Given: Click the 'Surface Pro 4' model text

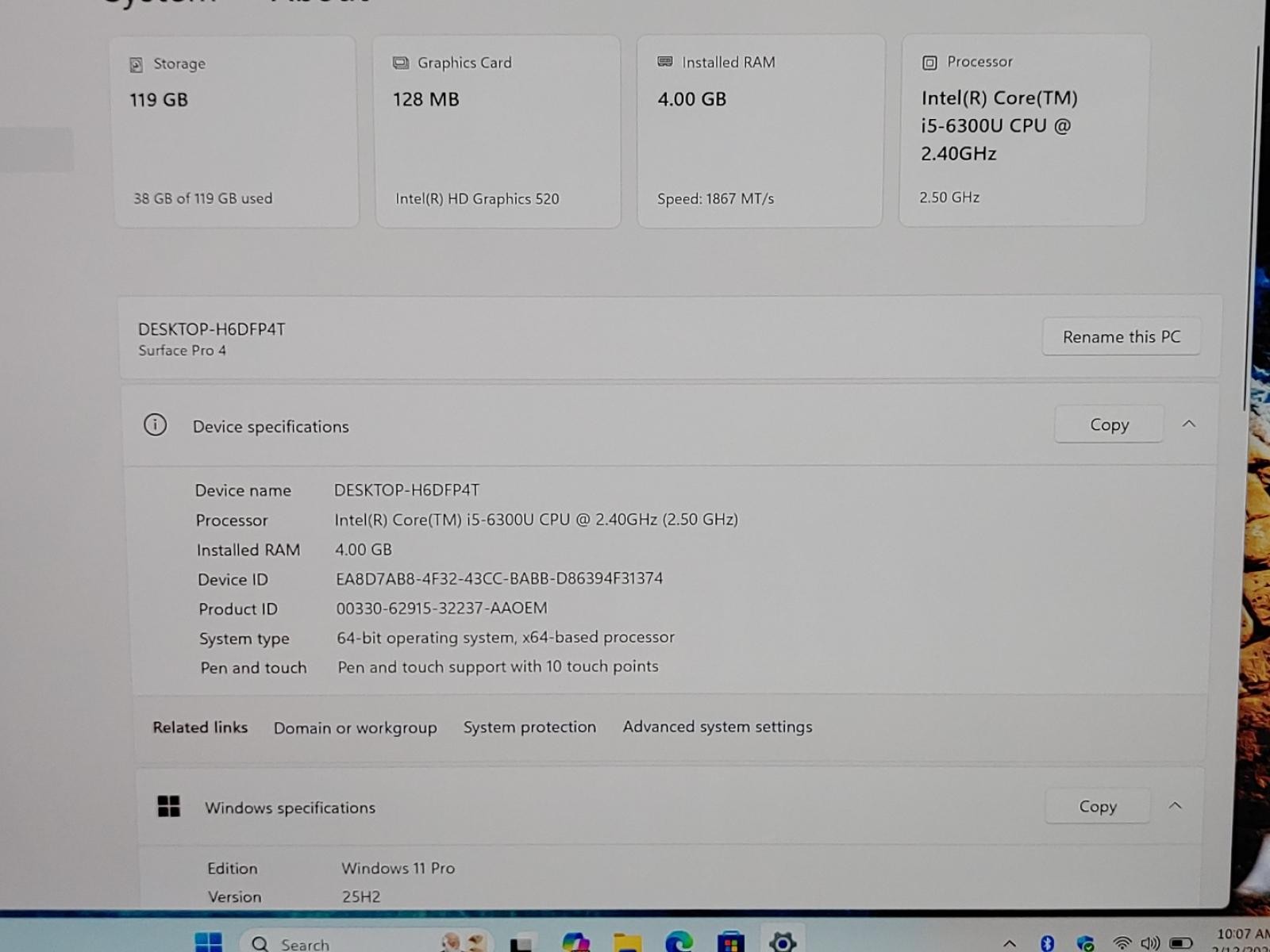Looking at the screenshot, I should (182, 351).
